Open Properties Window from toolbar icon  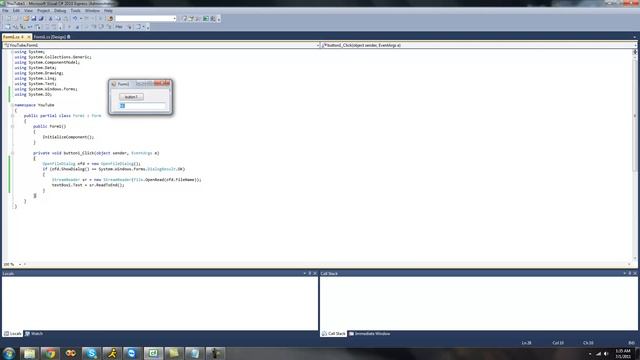tap(191, 18)
